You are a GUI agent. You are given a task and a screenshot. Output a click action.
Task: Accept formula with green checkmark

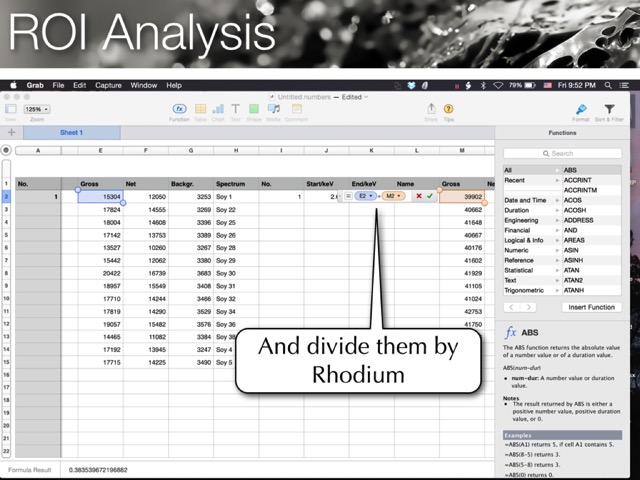[x=431, y=197]
